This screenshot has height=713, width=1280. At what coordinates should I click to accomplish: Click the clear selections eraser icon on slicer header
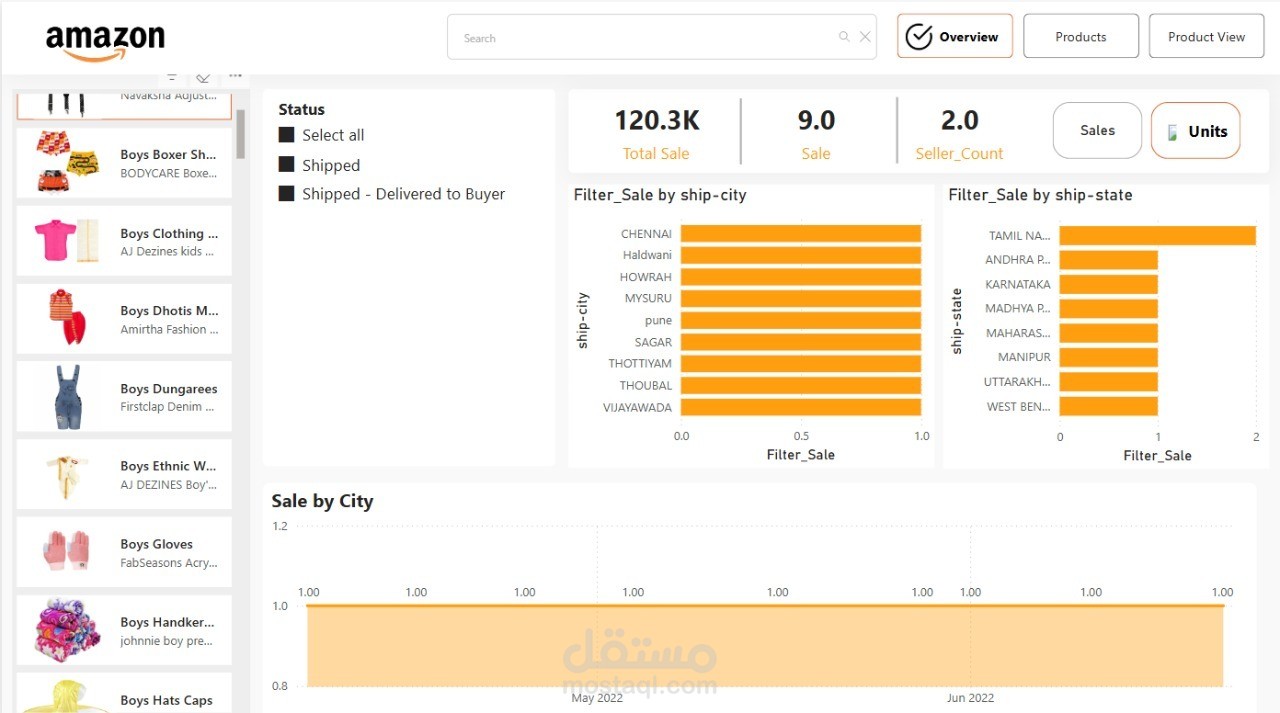(x=203, y=75)
